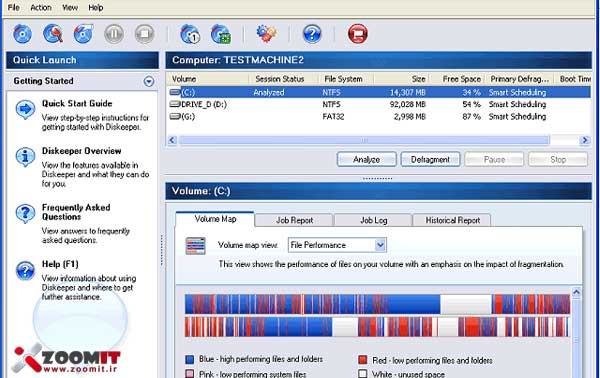Sort by the Session Status column header
The height and width of the screenshot is (378, 600).
(x=284, y=79)
